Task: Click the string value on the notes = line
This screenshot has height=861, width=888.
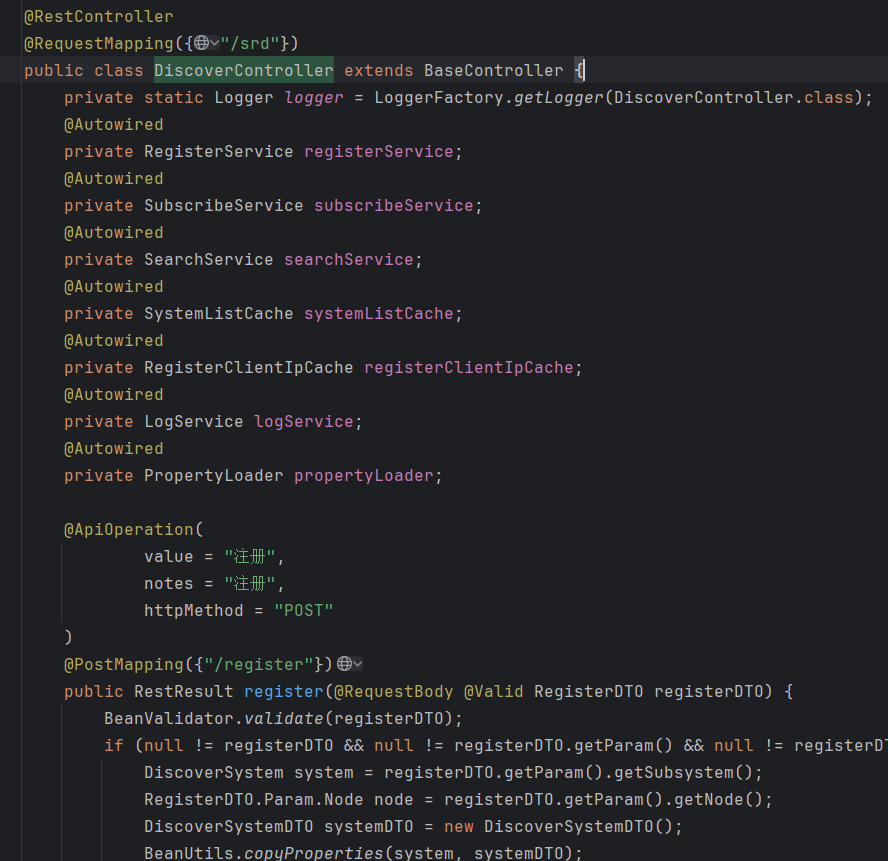Action: [250, 583]
